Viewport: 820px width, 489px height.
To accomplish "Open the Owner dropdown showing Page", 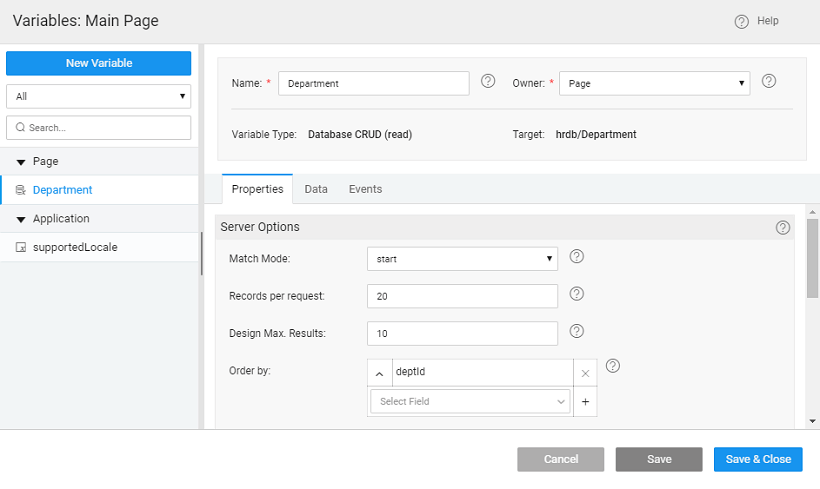I will click(x=654, y=84).
